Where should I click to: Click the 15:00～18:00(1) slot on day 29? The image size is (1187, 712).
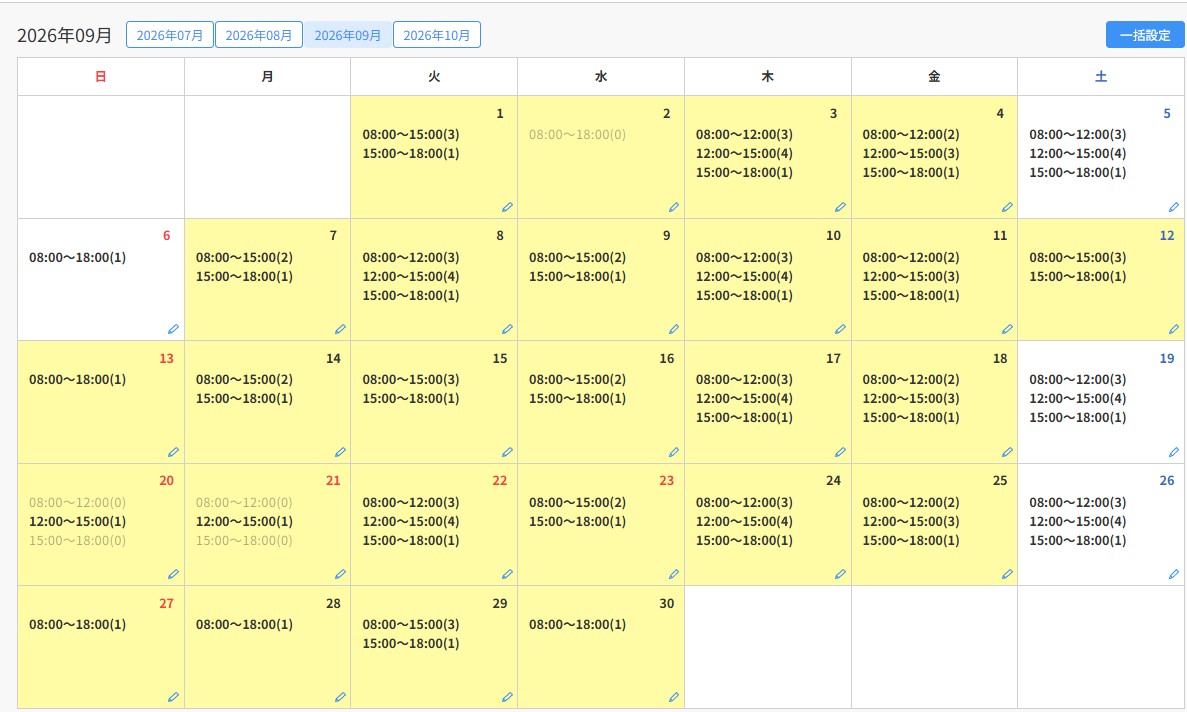tap(411, 643)
